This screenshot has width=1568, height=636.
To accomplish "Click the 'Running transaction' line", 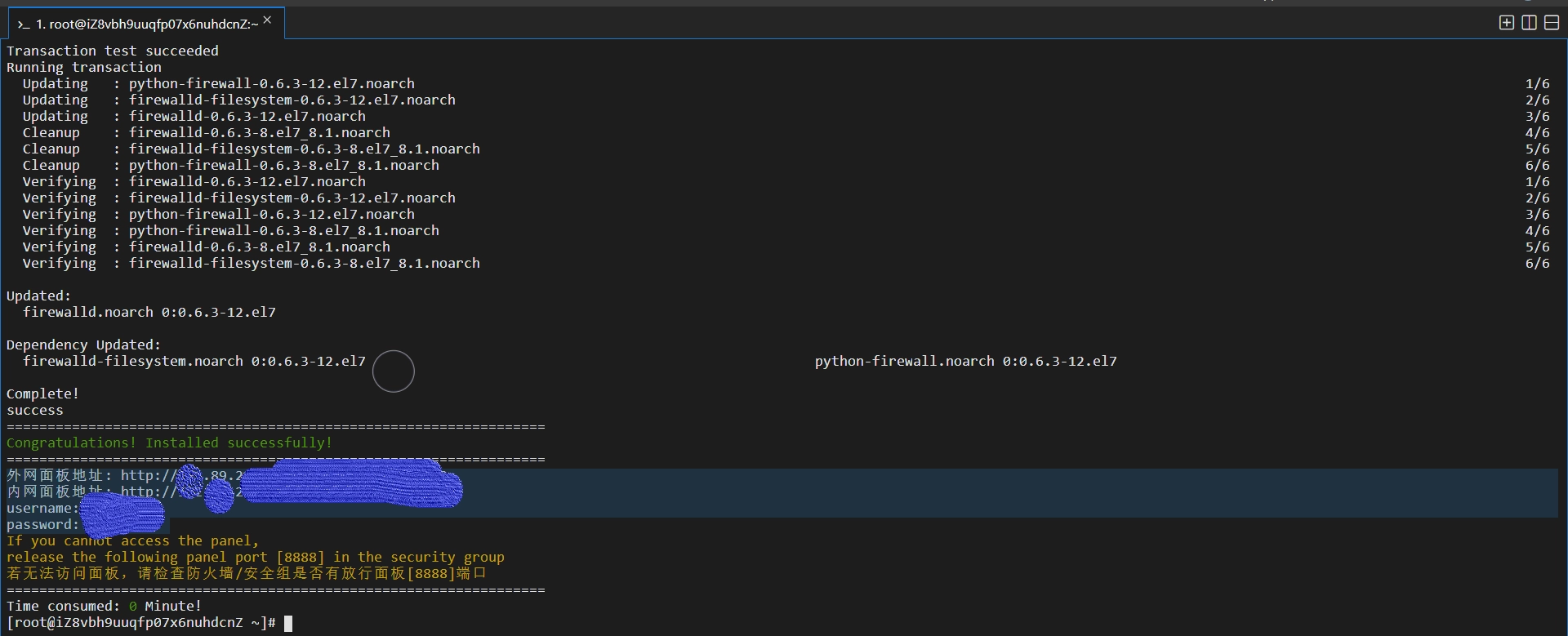I will [x=84, y=67].
